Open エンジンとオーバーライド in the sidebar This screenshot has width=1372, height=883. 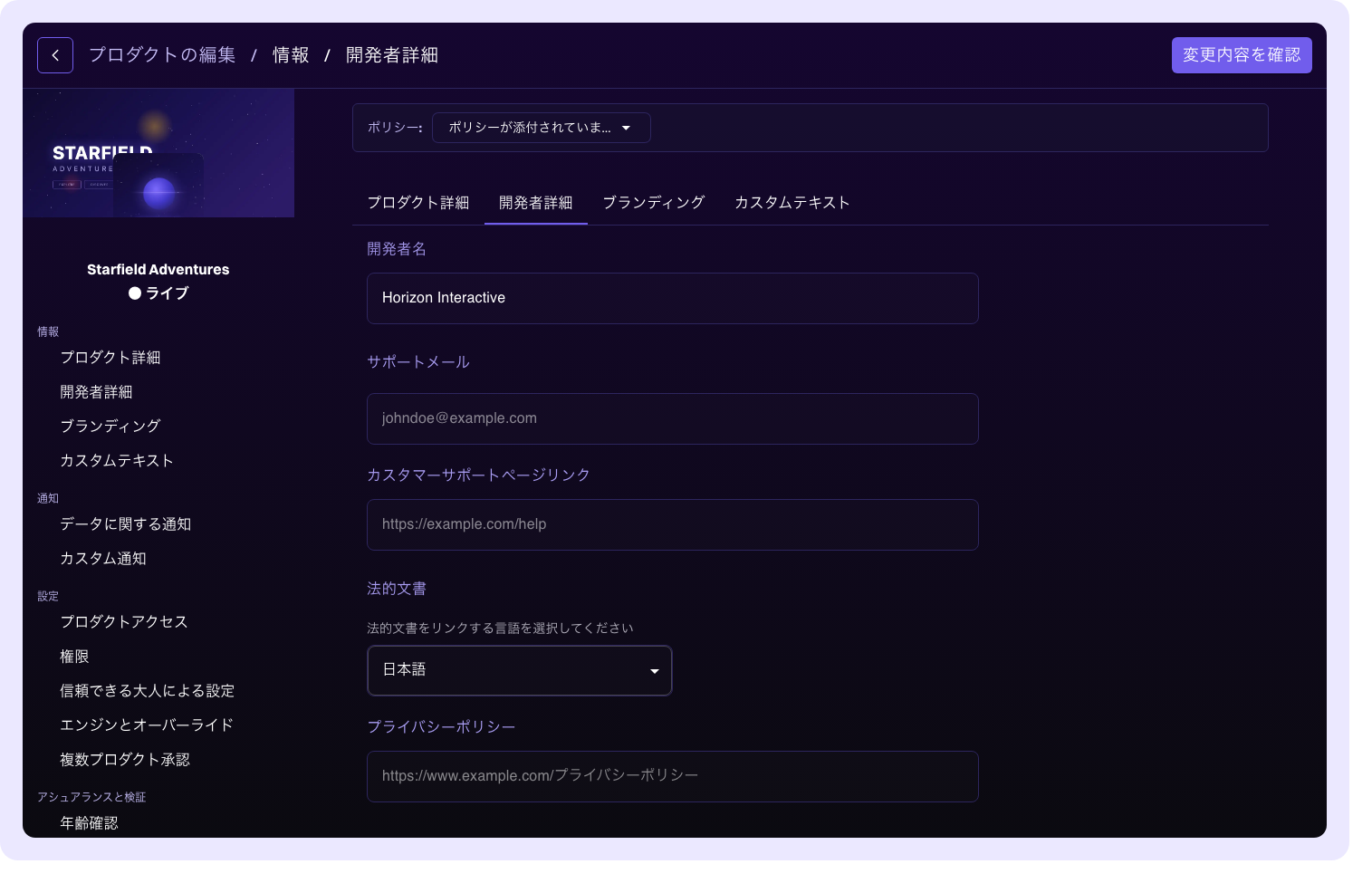[x=147, y=725]
